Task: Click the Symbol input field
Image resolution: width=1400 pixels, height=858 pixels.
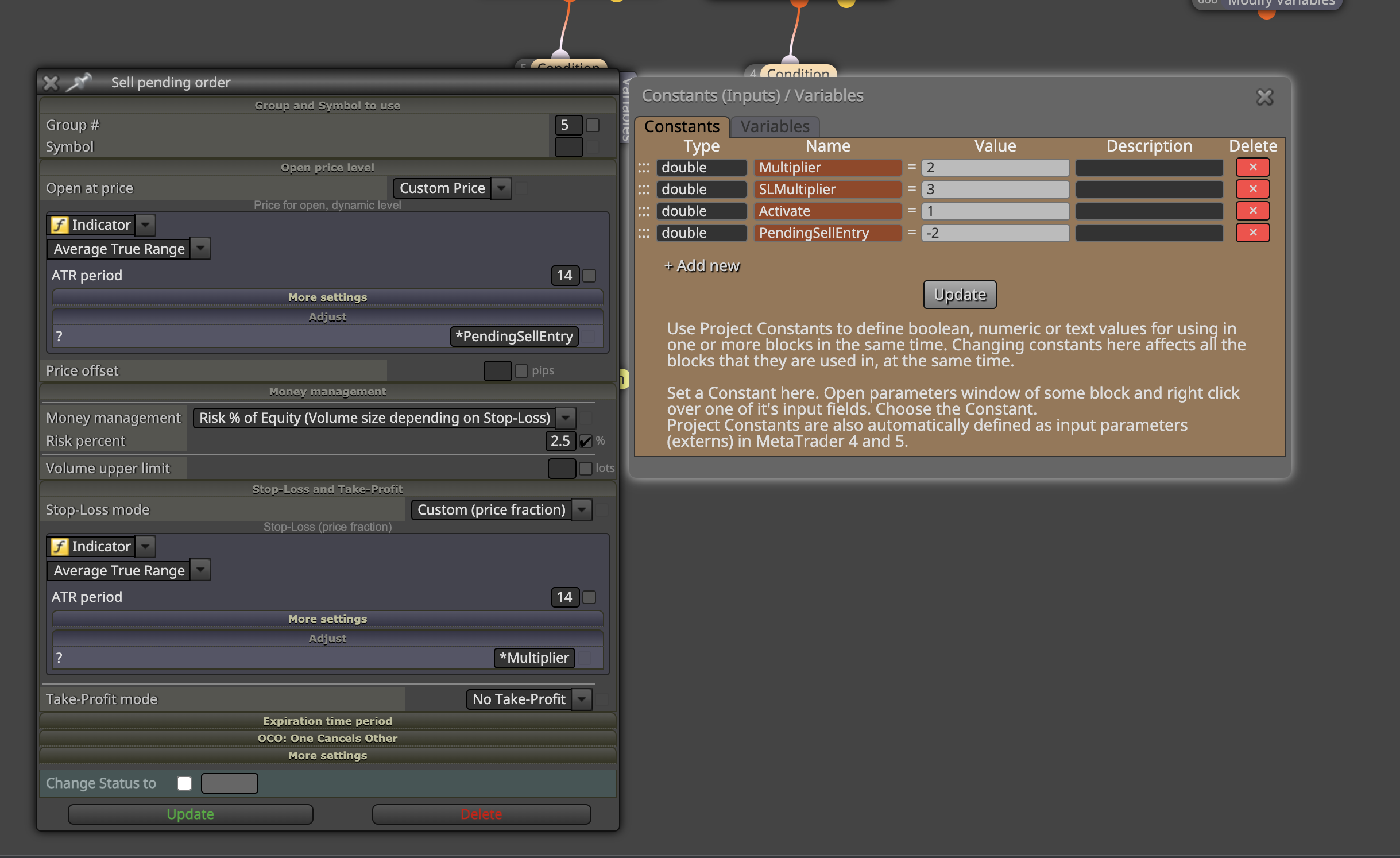Action: click(x=569, y=146)
